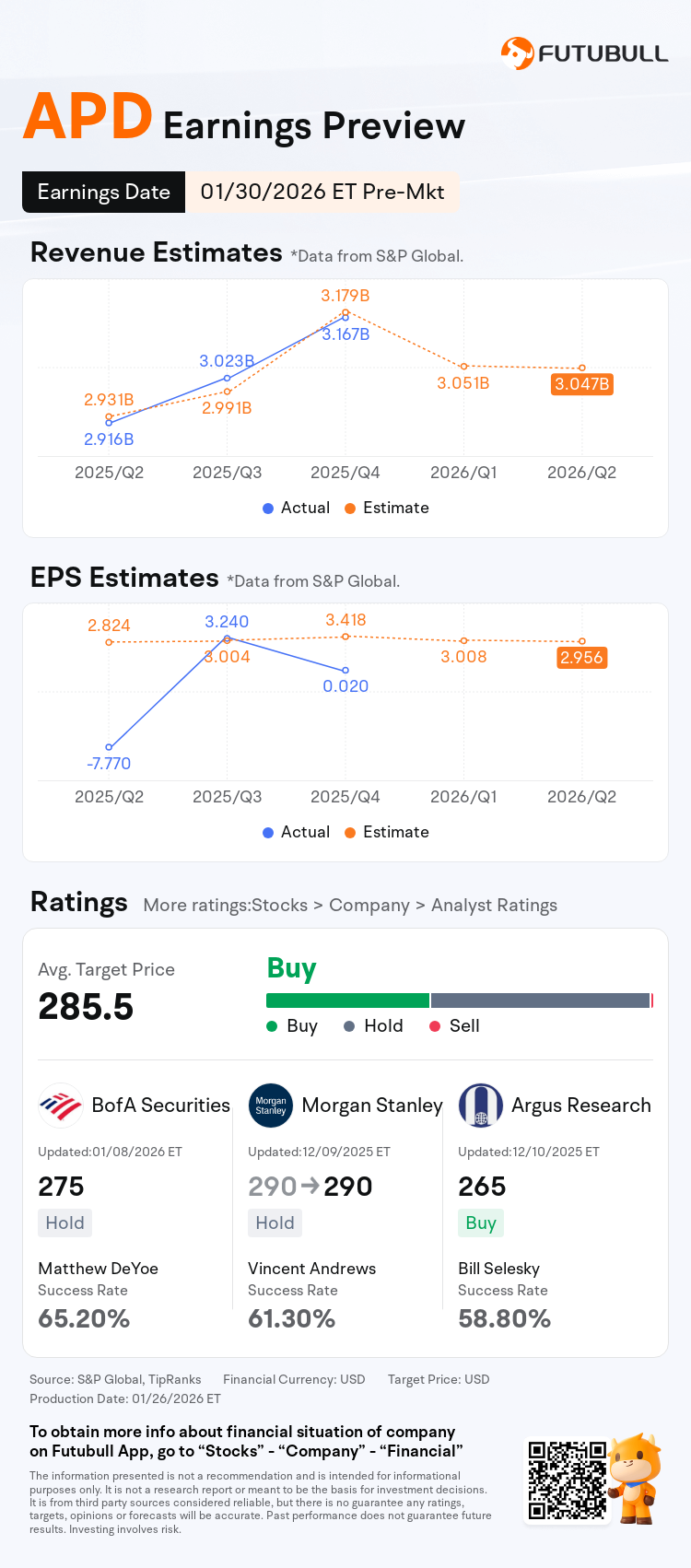Click the green Buy legend dot
Viewport: 691px width, 1568px height.
(272, 1026)
